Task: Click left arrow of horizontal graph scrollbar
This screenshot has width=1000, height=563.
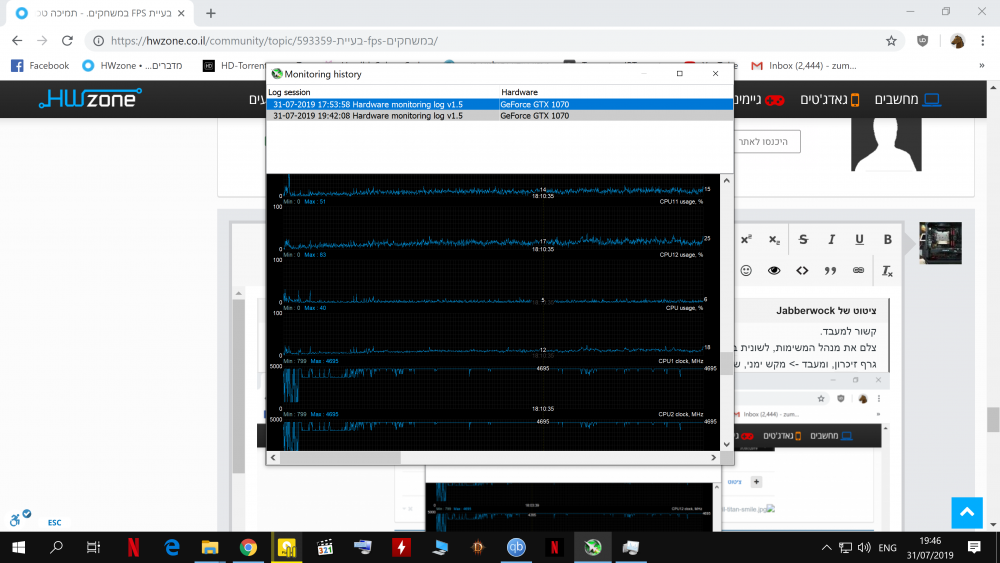Action: pyautogui.click(x=274, y=457)
